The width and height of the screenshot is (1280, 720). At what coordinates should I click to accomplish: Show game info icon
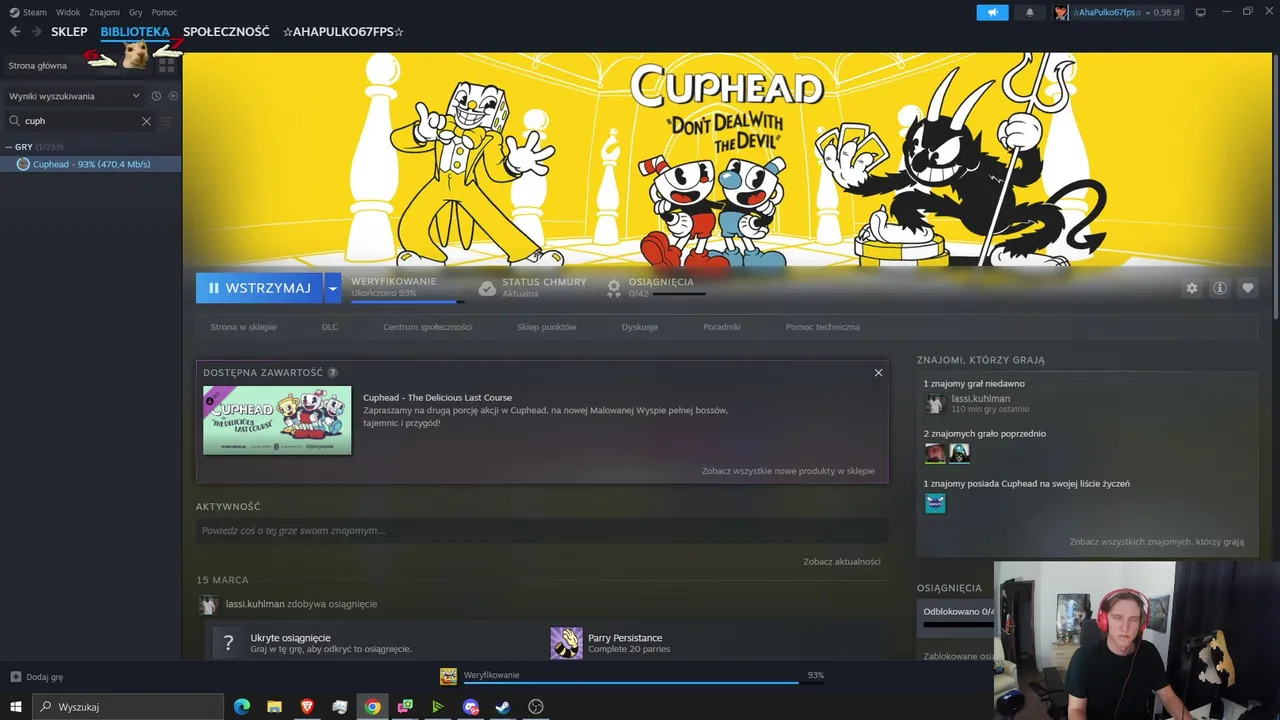[x=1220, y=288]
